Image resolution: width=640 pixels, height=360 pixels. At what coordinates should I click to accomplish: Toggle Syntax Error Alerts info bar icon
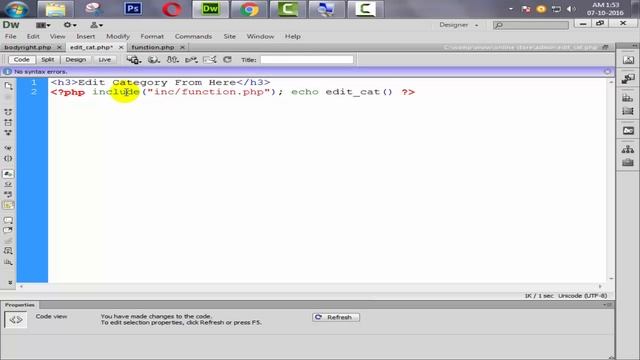pyautogui.click(x=8, y=205)
